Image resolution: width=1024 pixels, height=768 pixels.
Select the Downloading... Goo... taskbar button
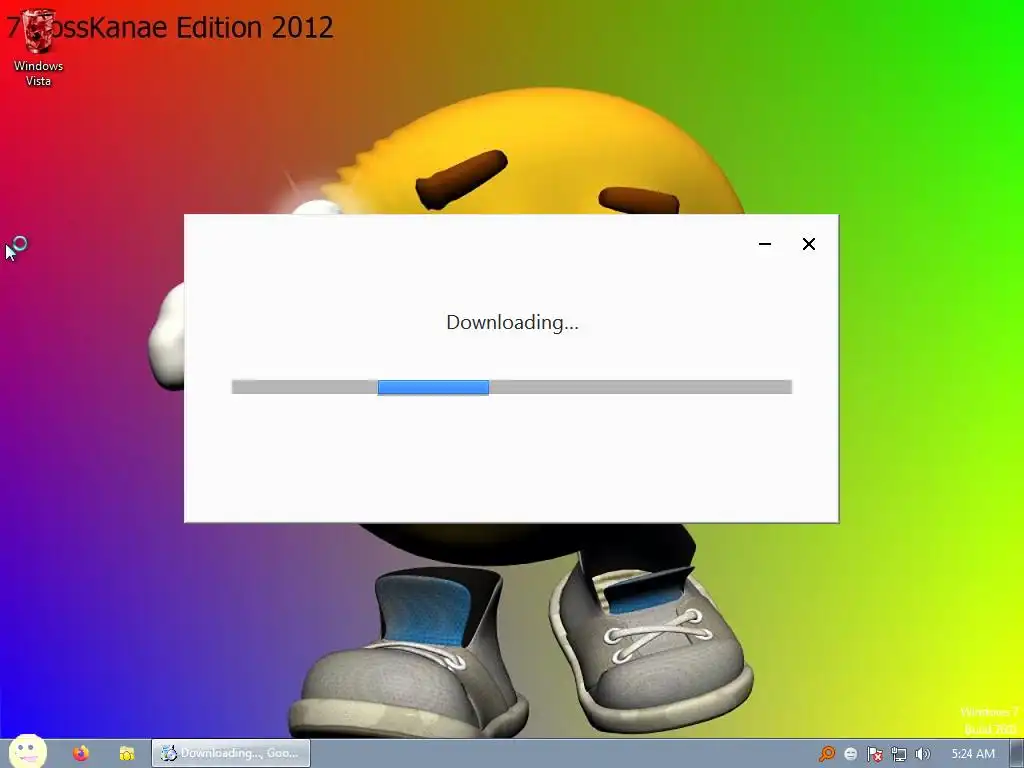[231, 753]
